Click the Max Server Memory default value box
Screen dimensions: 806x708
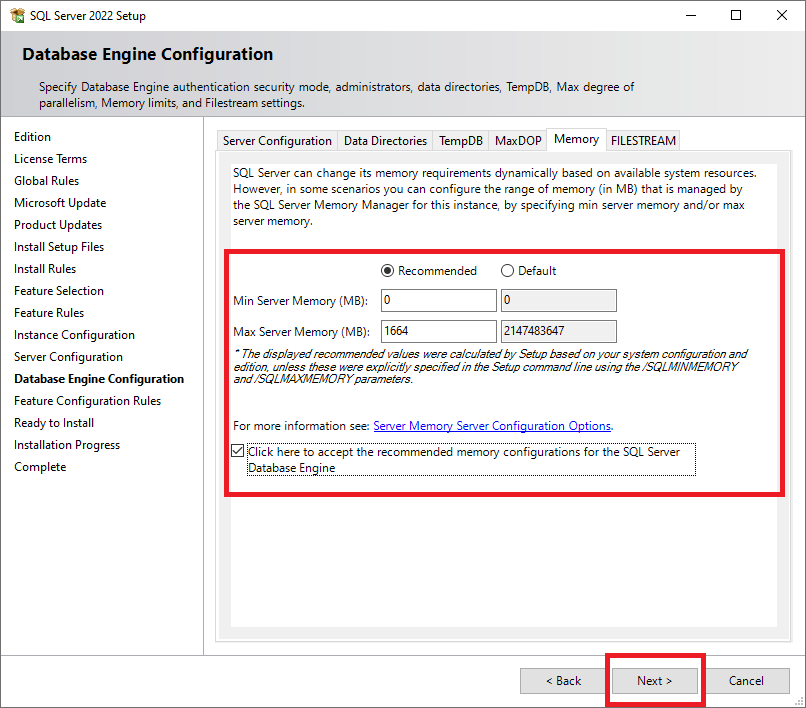click(558, 331)
